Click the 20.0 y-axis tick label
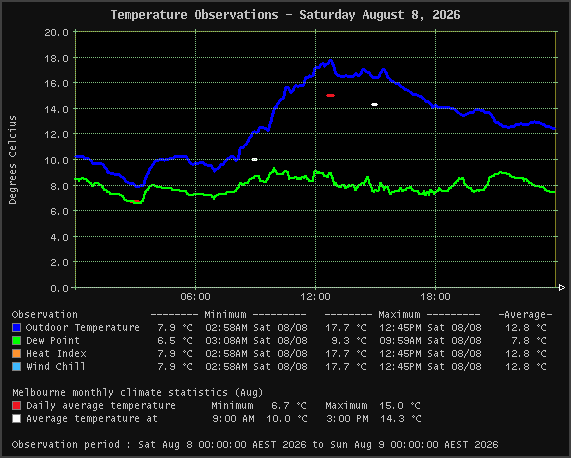The image size is (571, 458). coord(56,32)
